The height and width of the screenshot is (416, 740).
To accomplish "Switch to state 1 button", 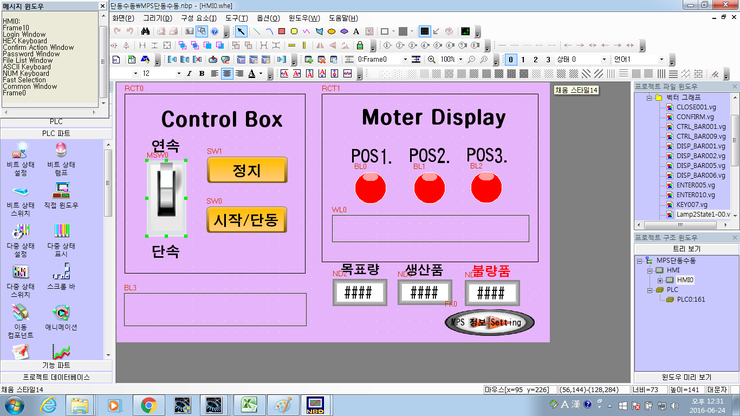I will 523,59.
